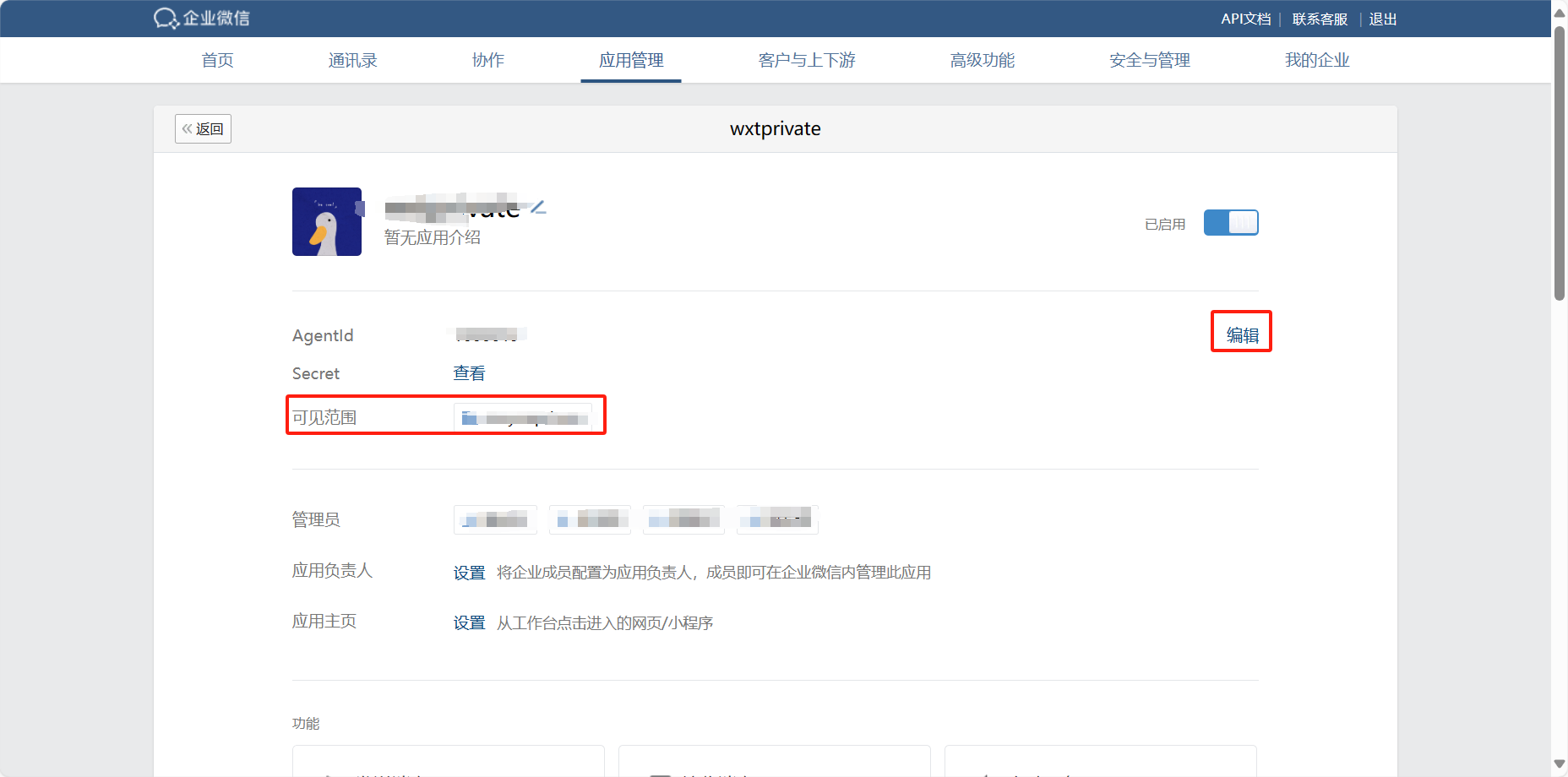The width and height of the screenshot is (1568, 777).
Task: Click the 应用主页 label
Action: 324,621
